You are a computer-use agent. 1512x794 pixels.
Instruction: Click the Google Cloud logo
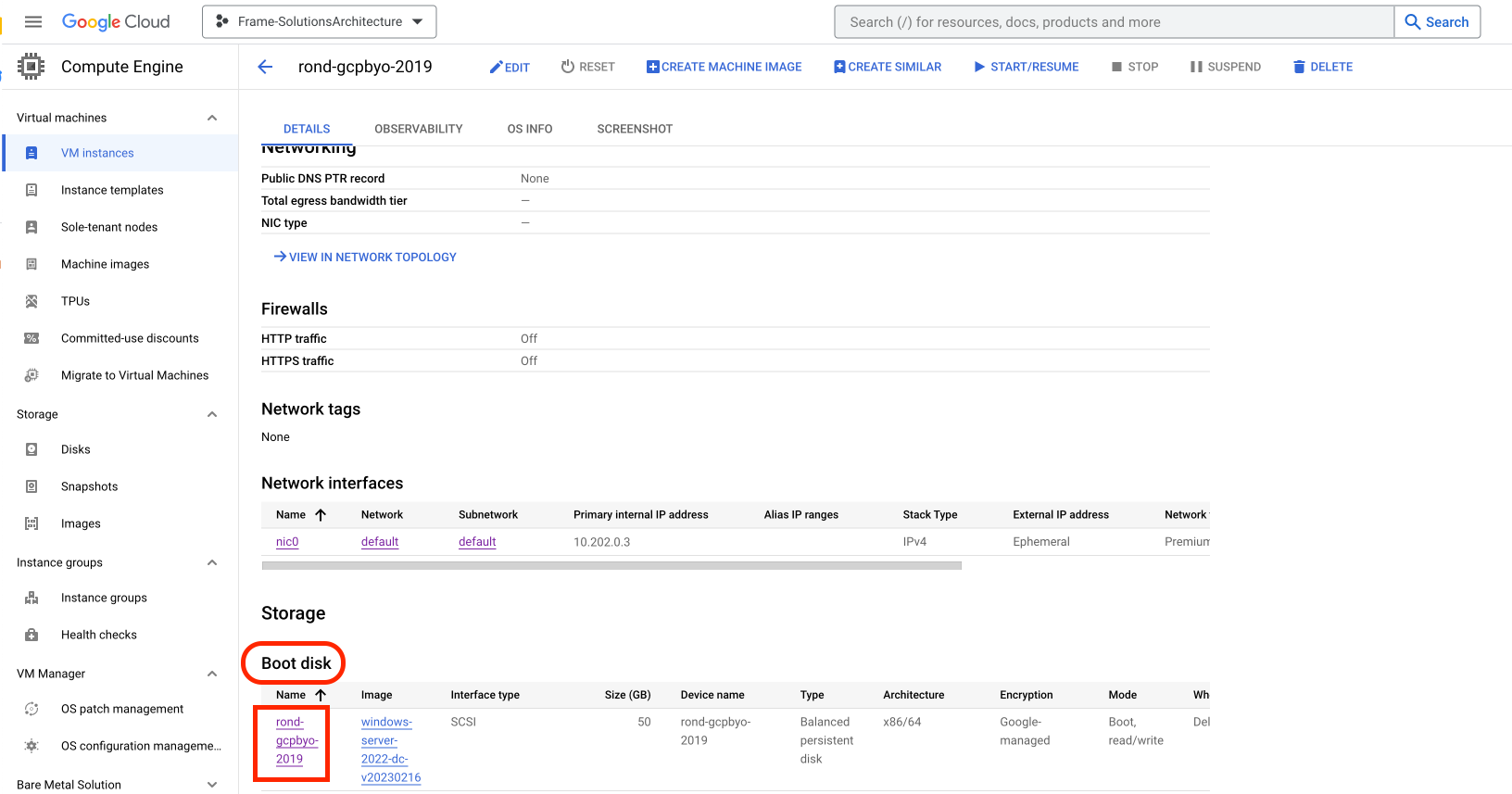tap(116, 21)
